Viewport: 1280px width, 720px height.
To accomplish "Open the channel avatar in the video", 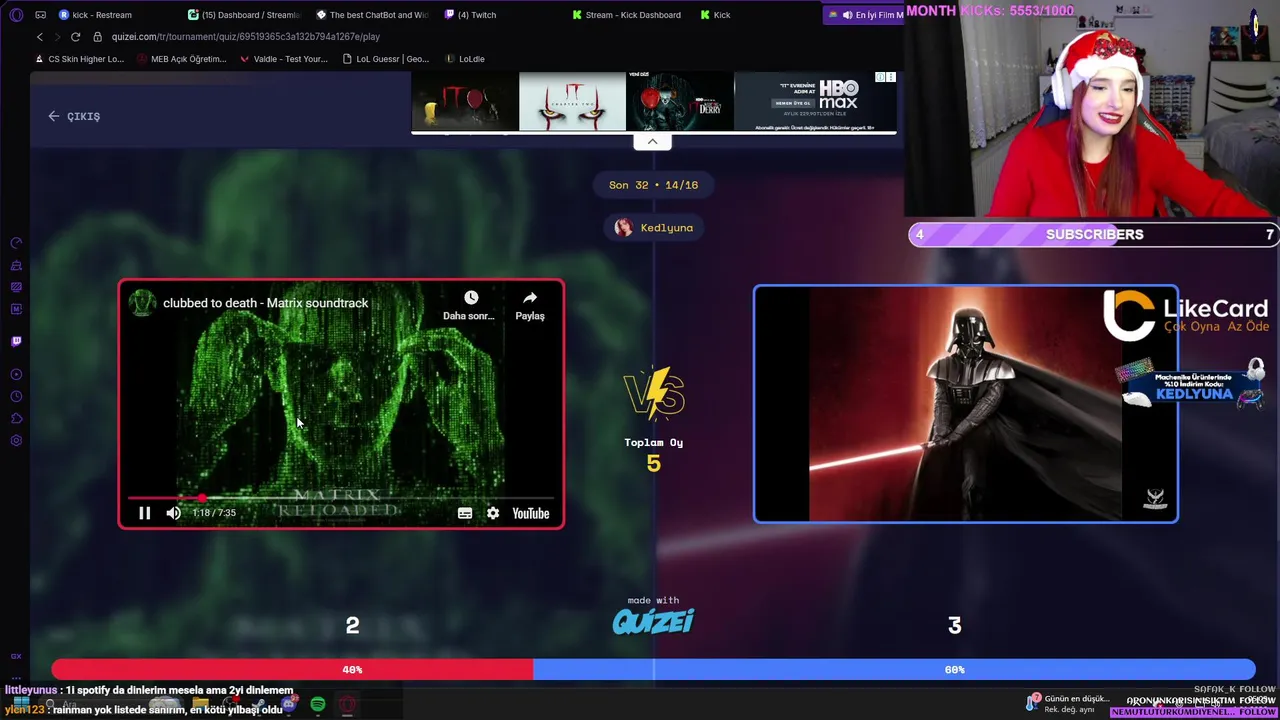I will point(142,303).
